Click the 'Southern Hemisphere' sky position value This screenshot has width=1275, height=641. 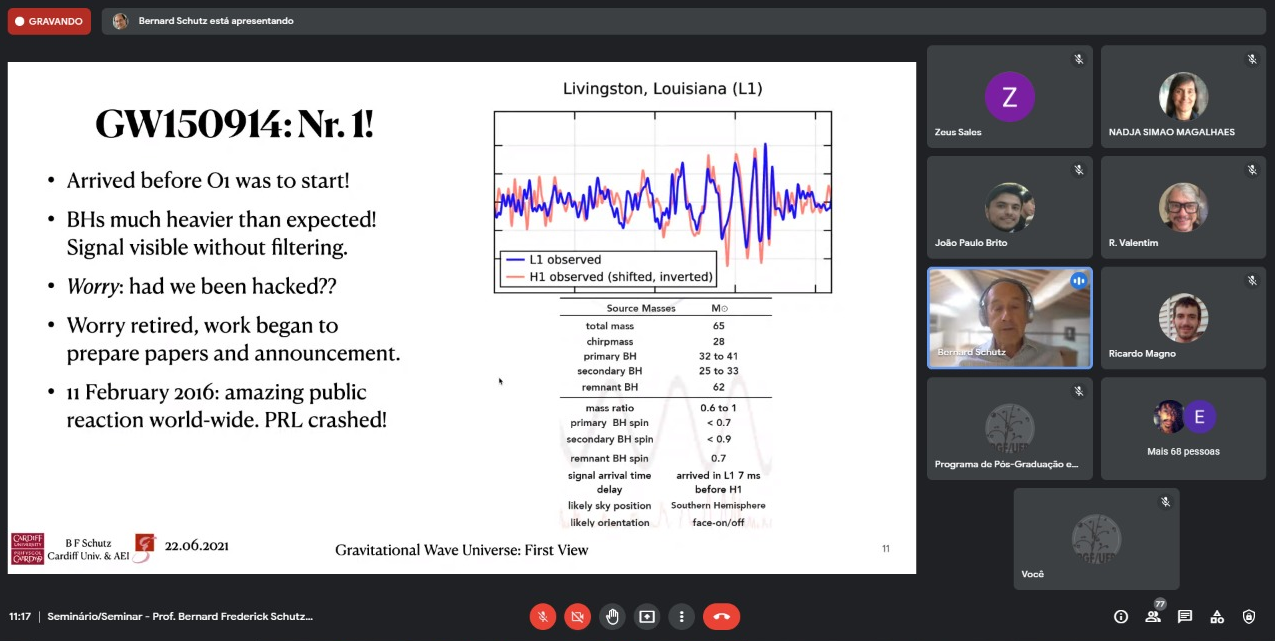718,506
